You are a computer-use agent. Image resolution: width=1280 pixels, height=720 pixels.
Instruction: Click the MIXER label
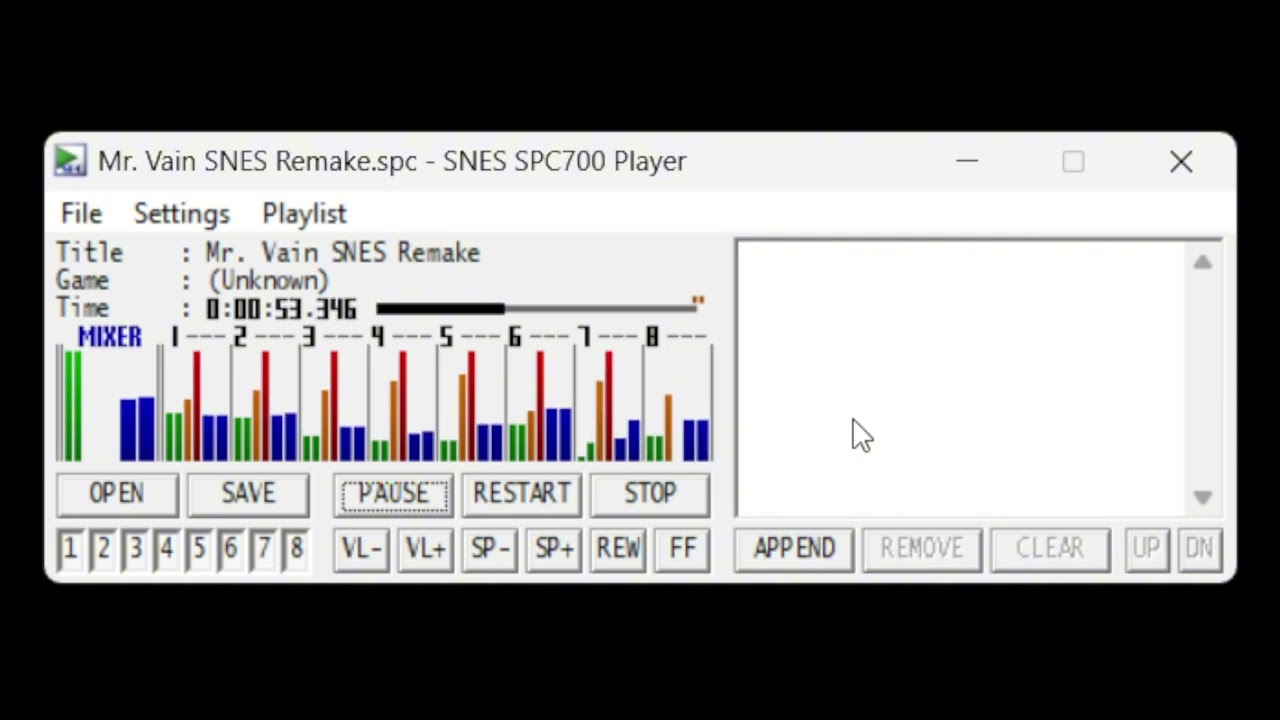[x=109, y=337]
